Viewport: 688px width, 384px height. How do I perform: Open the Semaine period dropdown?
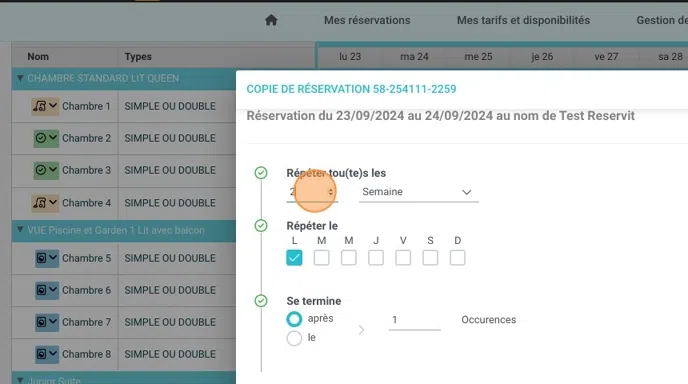419,192
